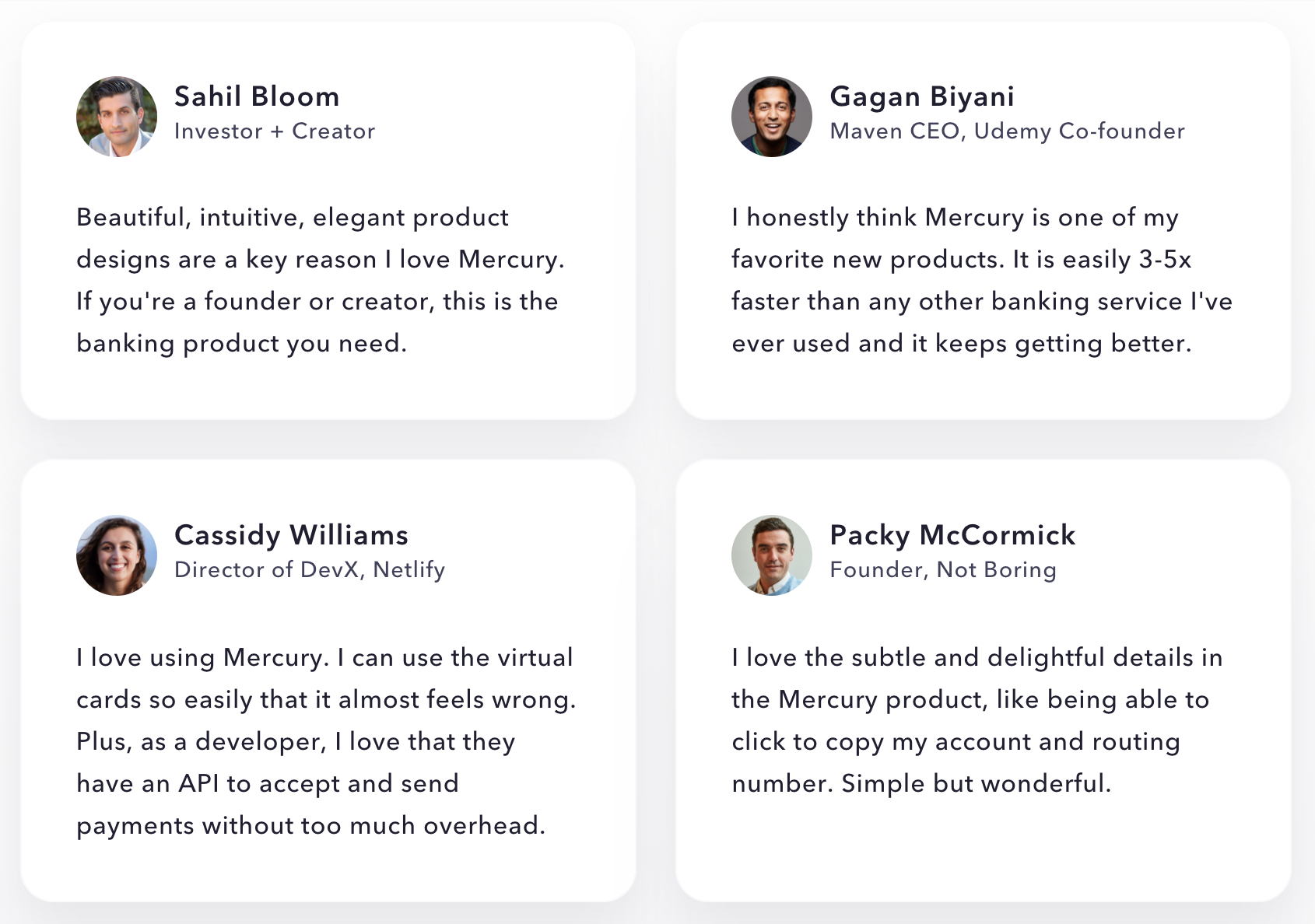Click the Packy McCormick name heading
1315x924 pixels.
(952, 535)
